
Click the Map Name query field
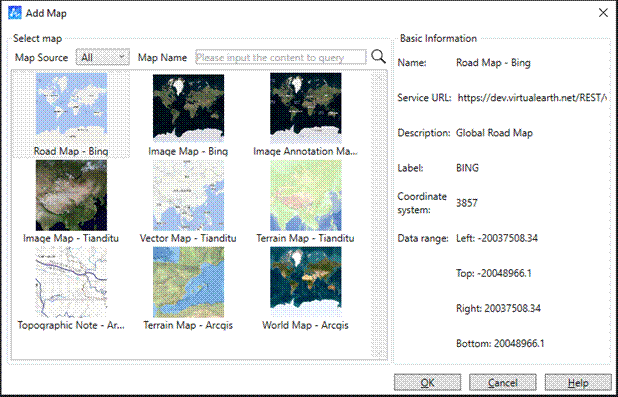(x=281, y=57)
